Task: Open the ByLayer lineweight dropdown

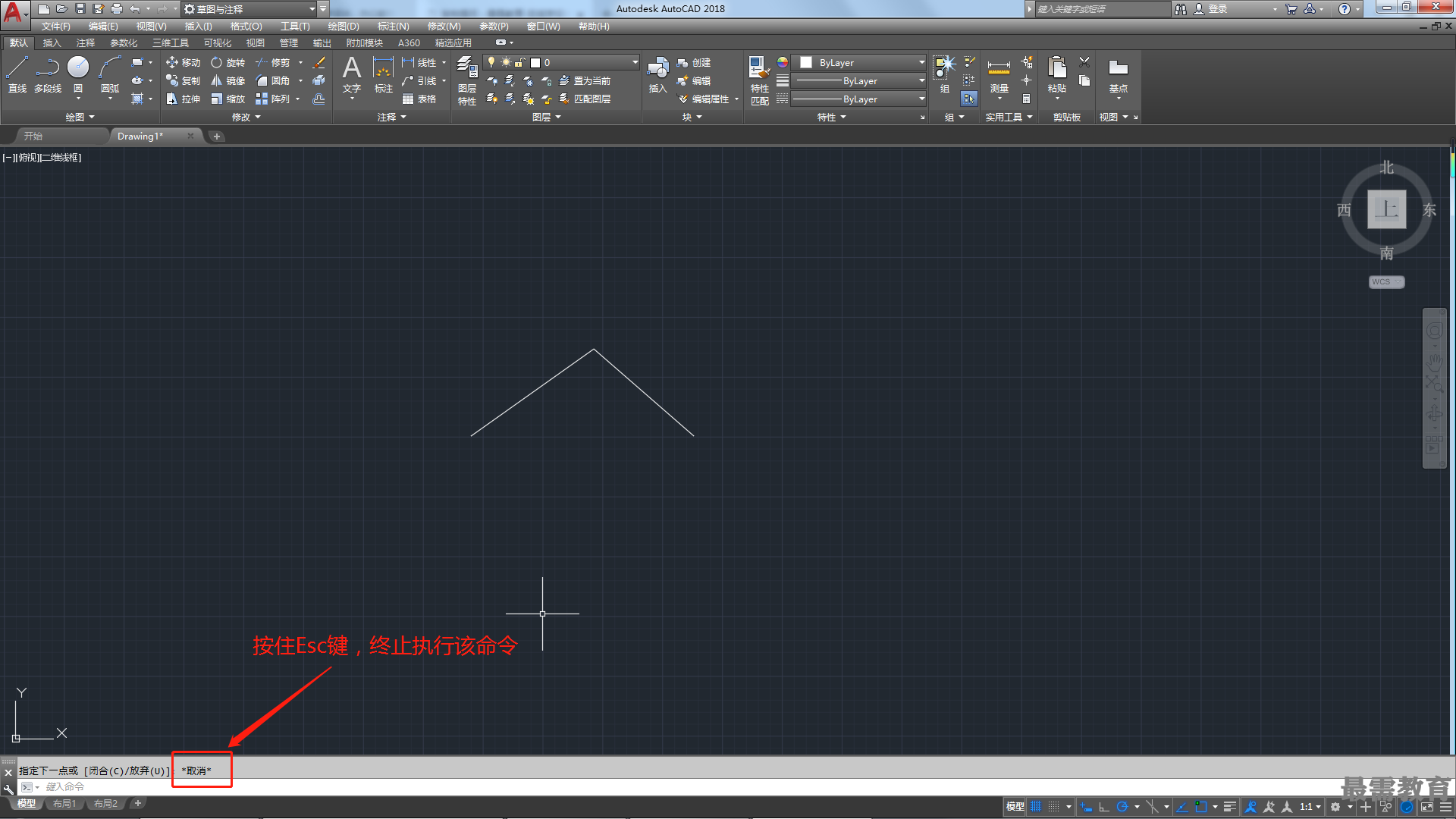Action: 858,81
